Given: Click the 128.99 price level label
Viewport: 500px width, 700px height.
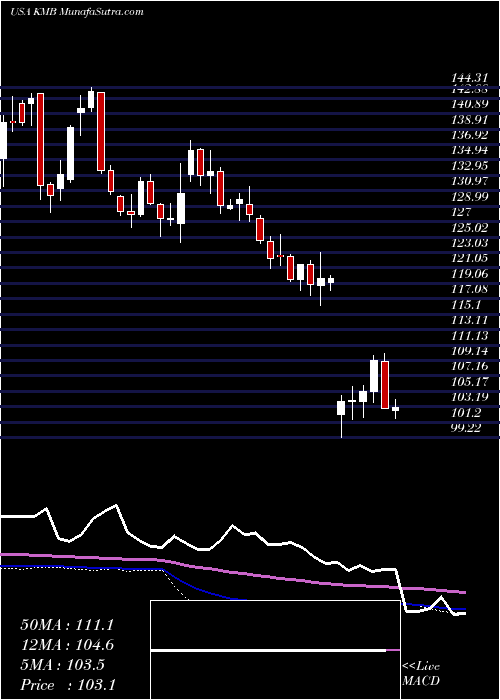Looking at the screenshot, I should pyautogui.click(x=472, y=197).
